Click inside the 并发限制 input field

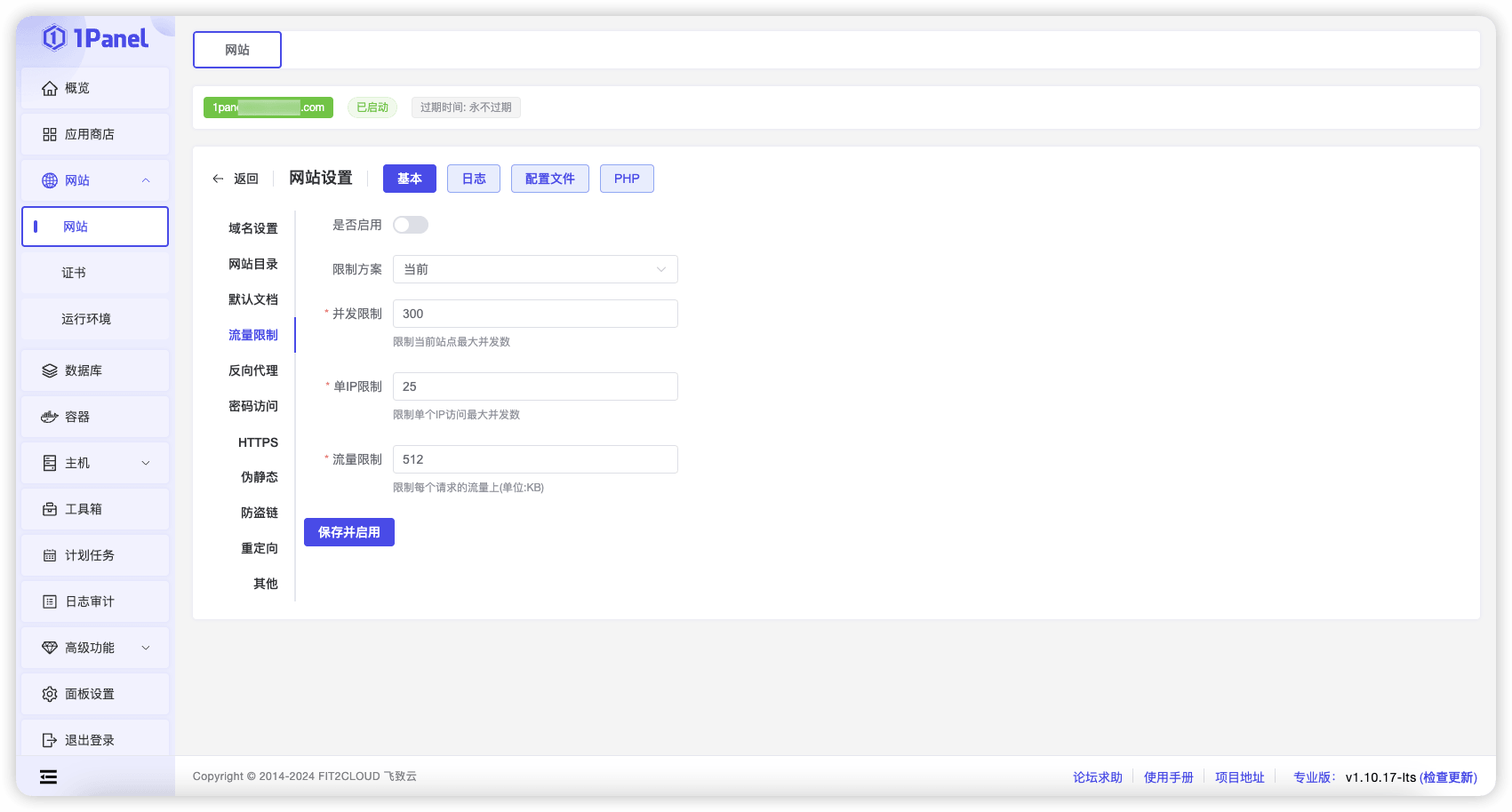pos(534,314)
